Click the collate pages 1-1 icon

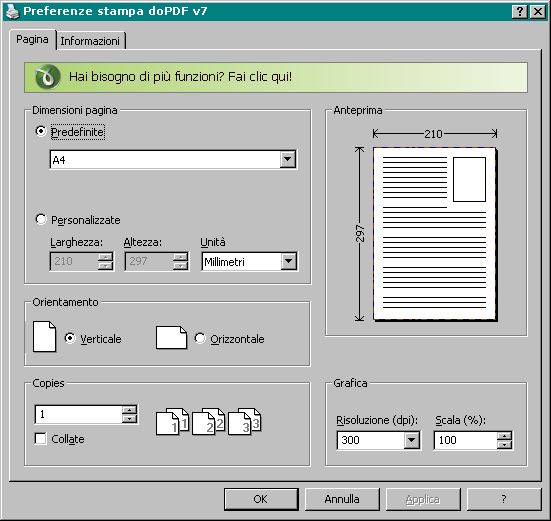pos(172,422)
